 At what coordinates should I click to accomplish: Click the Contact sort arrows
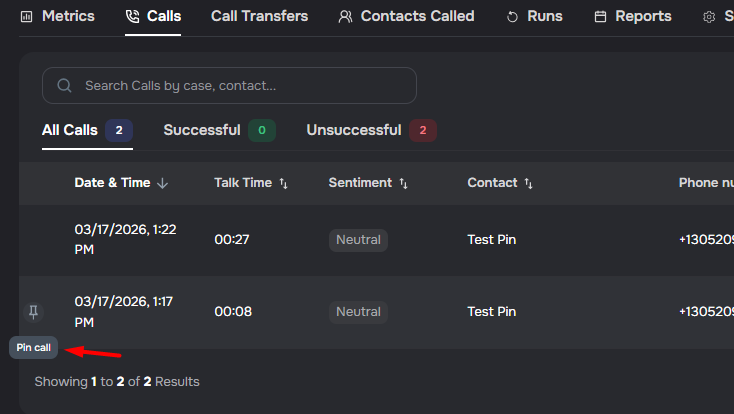pos(528,183)
